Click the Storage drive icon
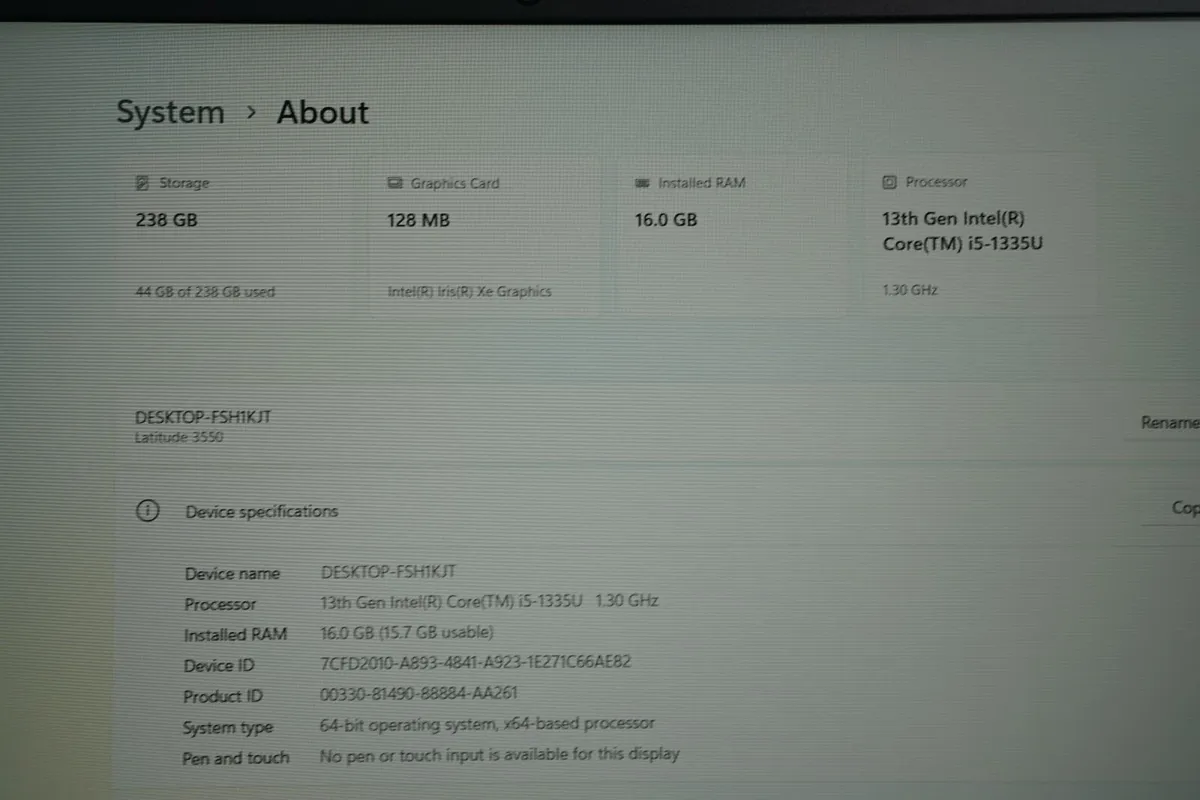Image resolution: width=1200 pixels, height=800 pixels. pyautogui.click(x=142, y=183)
